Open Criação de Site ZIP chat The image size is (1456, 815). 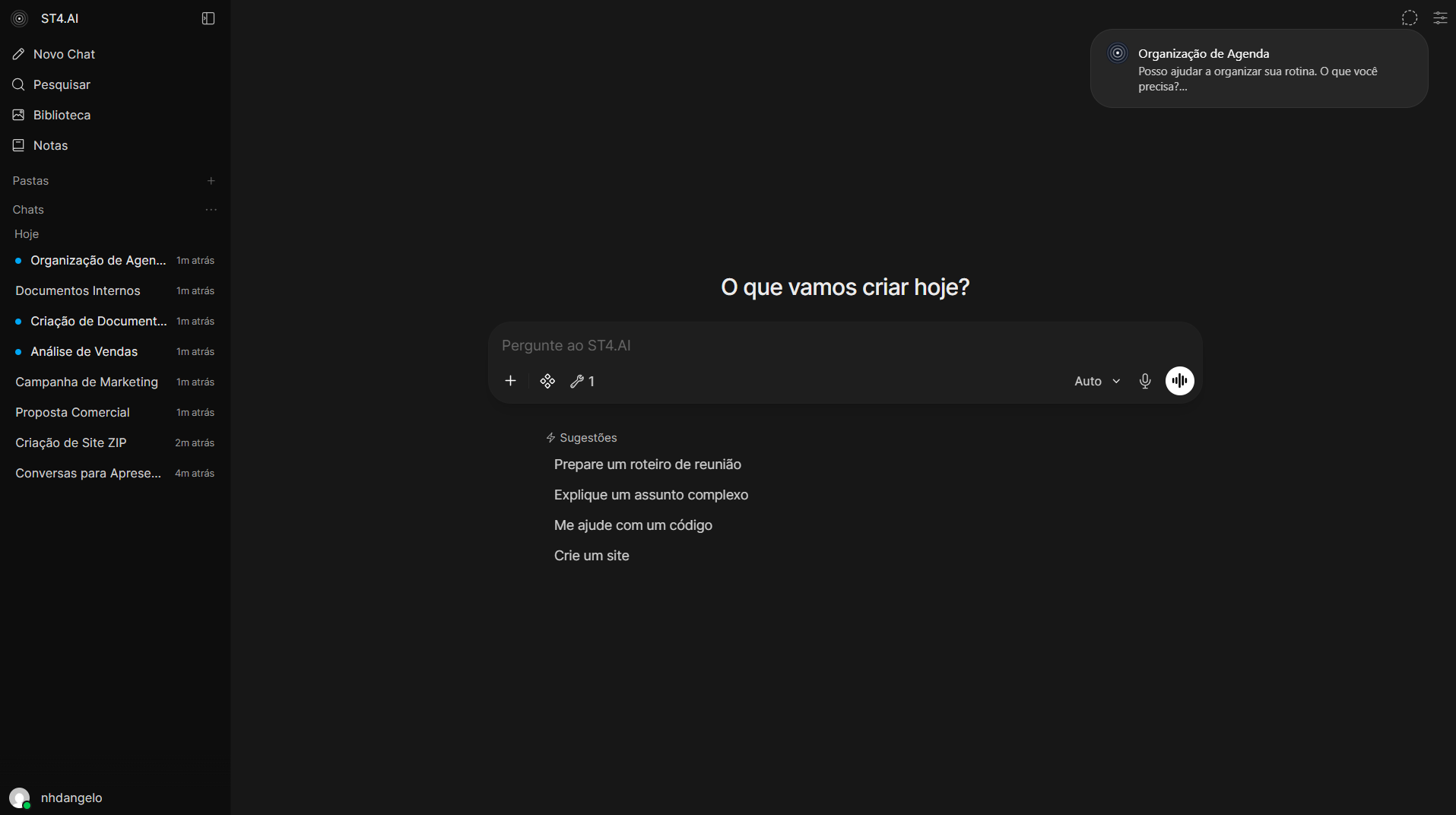pyautogui.click(x=115, y=442)
